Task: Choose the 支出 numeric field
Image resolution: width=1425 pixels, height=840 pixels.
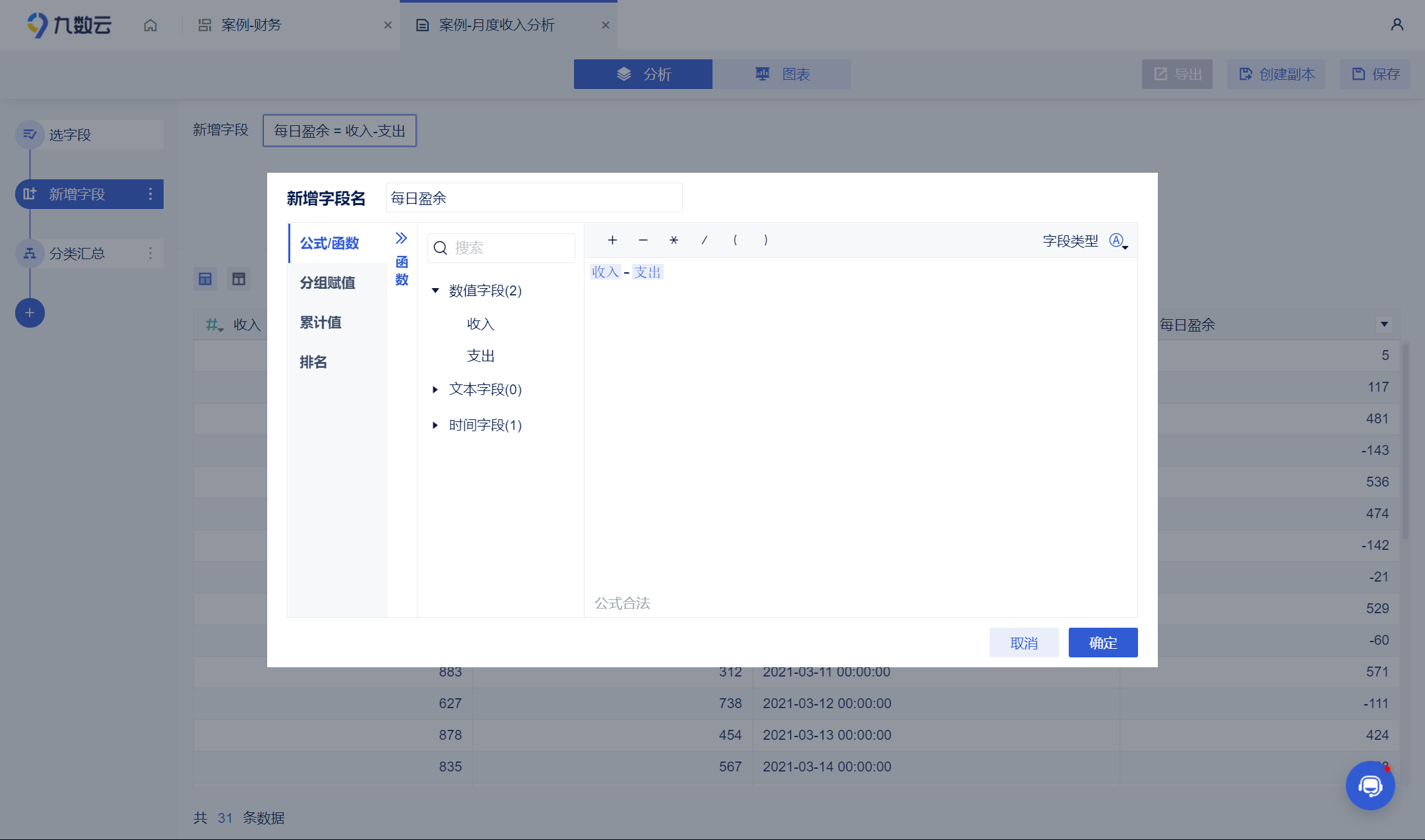Action: point(480,356)
